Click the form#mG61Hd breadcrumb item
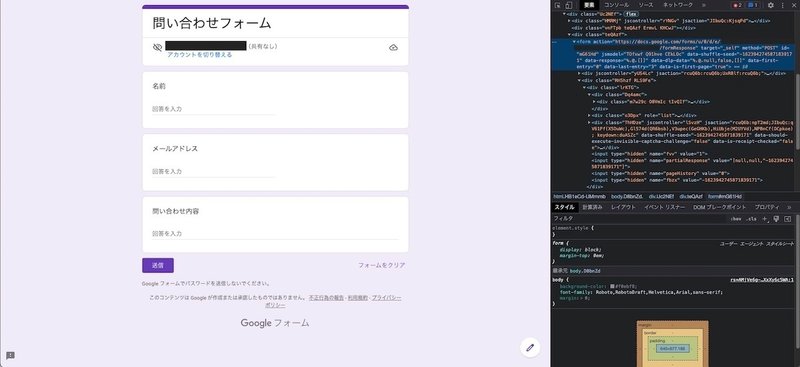This screenshot has height=367, width=800. tap(724, 197)
